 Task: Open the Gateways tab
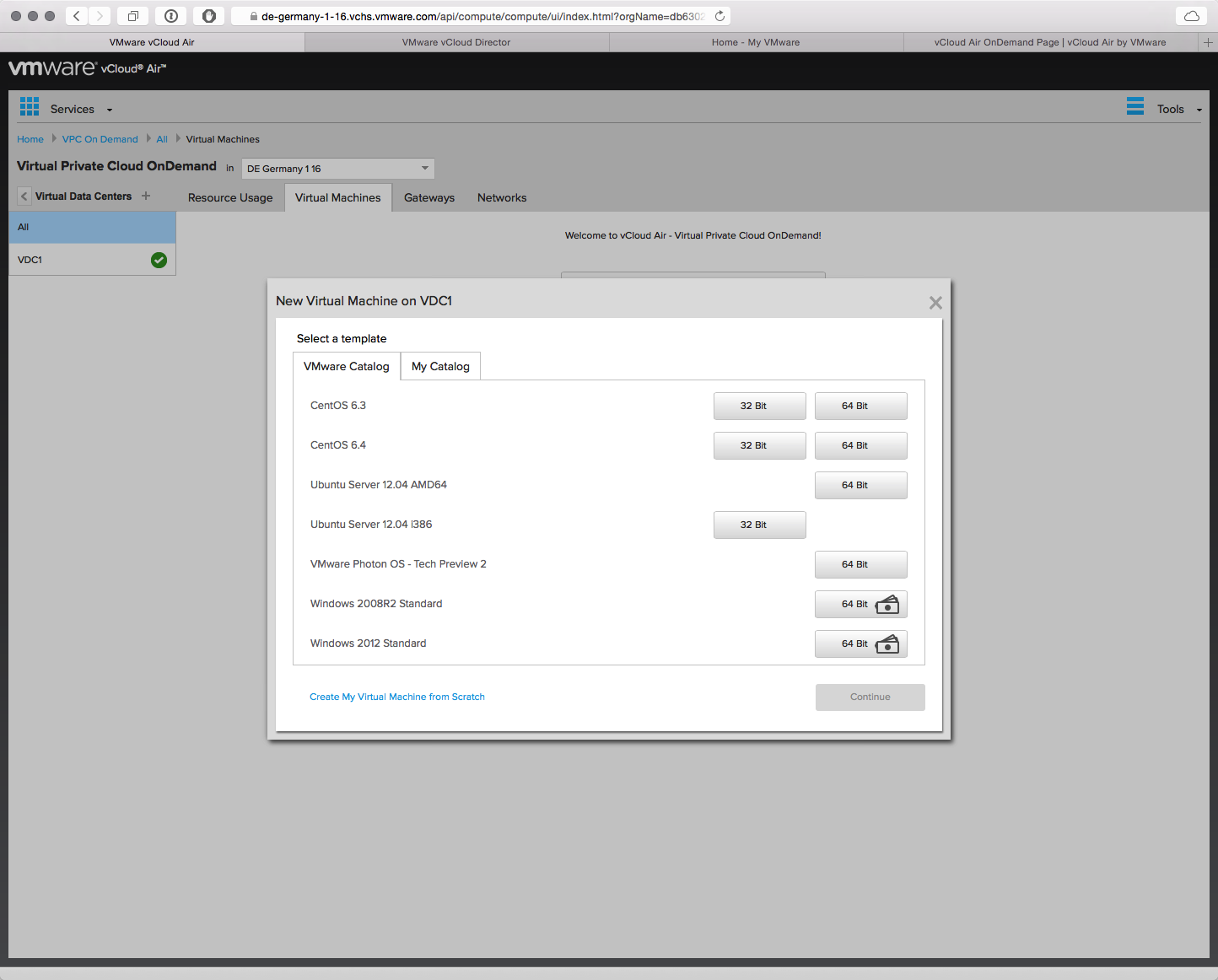pyautogui.click(x=429, y=198)
